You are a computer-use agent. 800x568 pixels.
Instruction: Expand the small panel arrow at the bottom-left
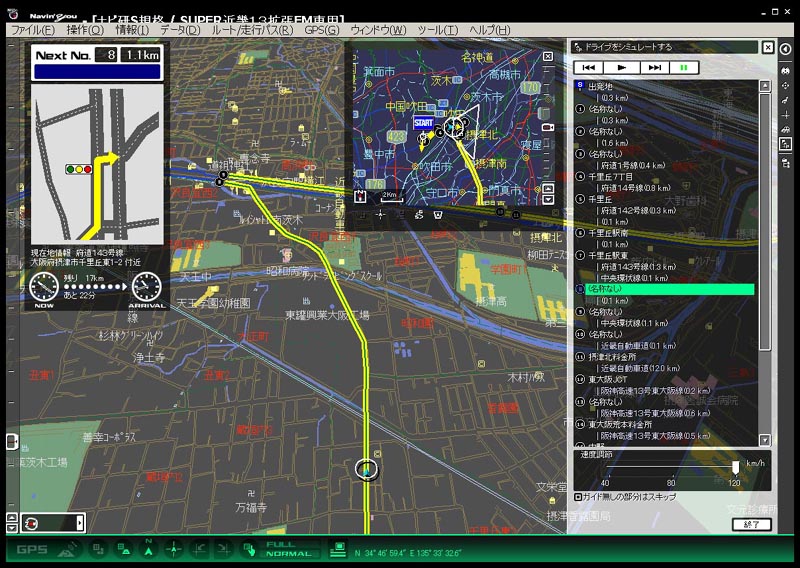pyautogui.click(x=80, y=523)
